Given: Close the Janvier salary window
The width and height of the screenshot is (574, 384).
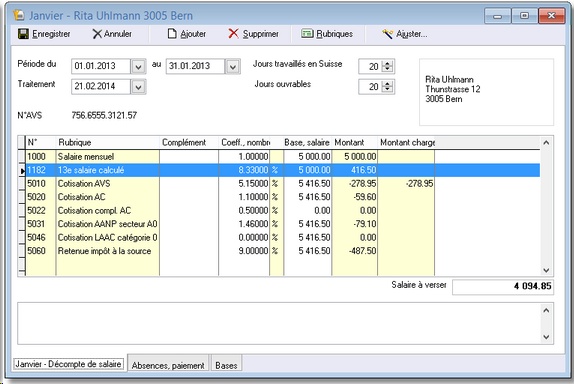Looking at the screenshot, I should [x=551, y=16].
